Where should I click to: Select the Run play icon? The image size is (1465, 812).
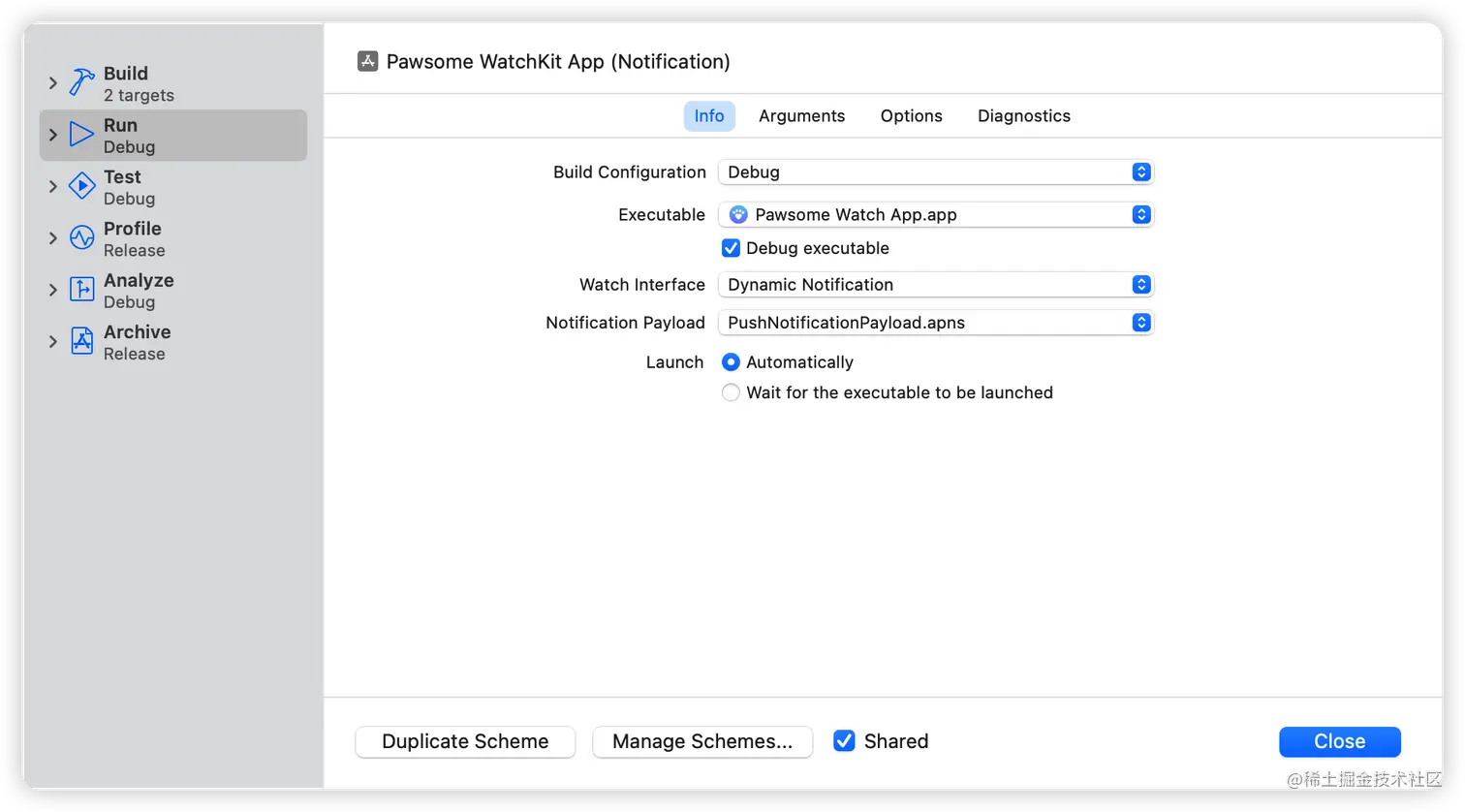coord(82,135)
